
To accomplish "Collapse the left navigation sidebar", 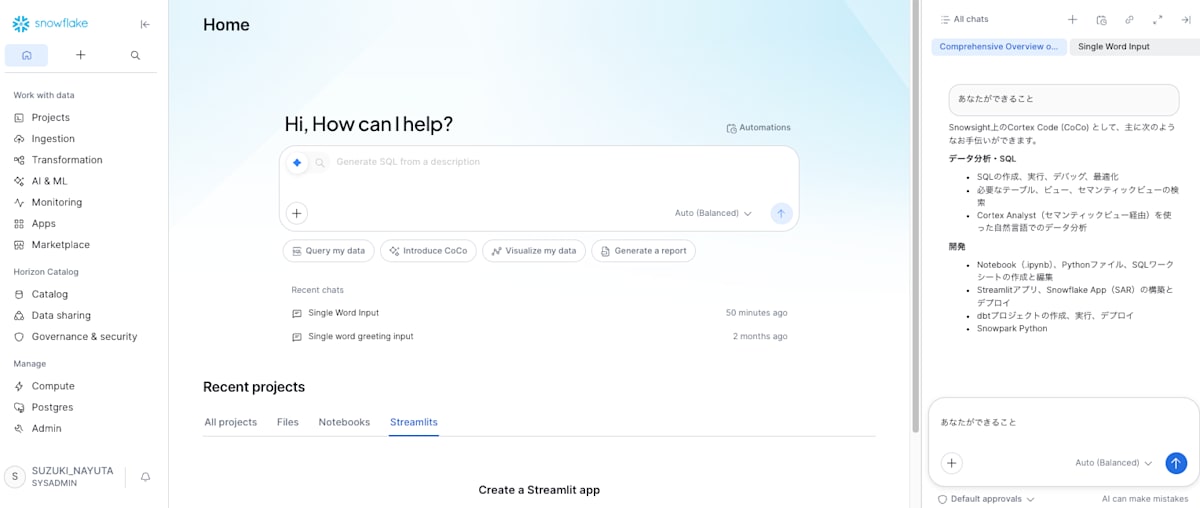I will (x=145, y=24).
